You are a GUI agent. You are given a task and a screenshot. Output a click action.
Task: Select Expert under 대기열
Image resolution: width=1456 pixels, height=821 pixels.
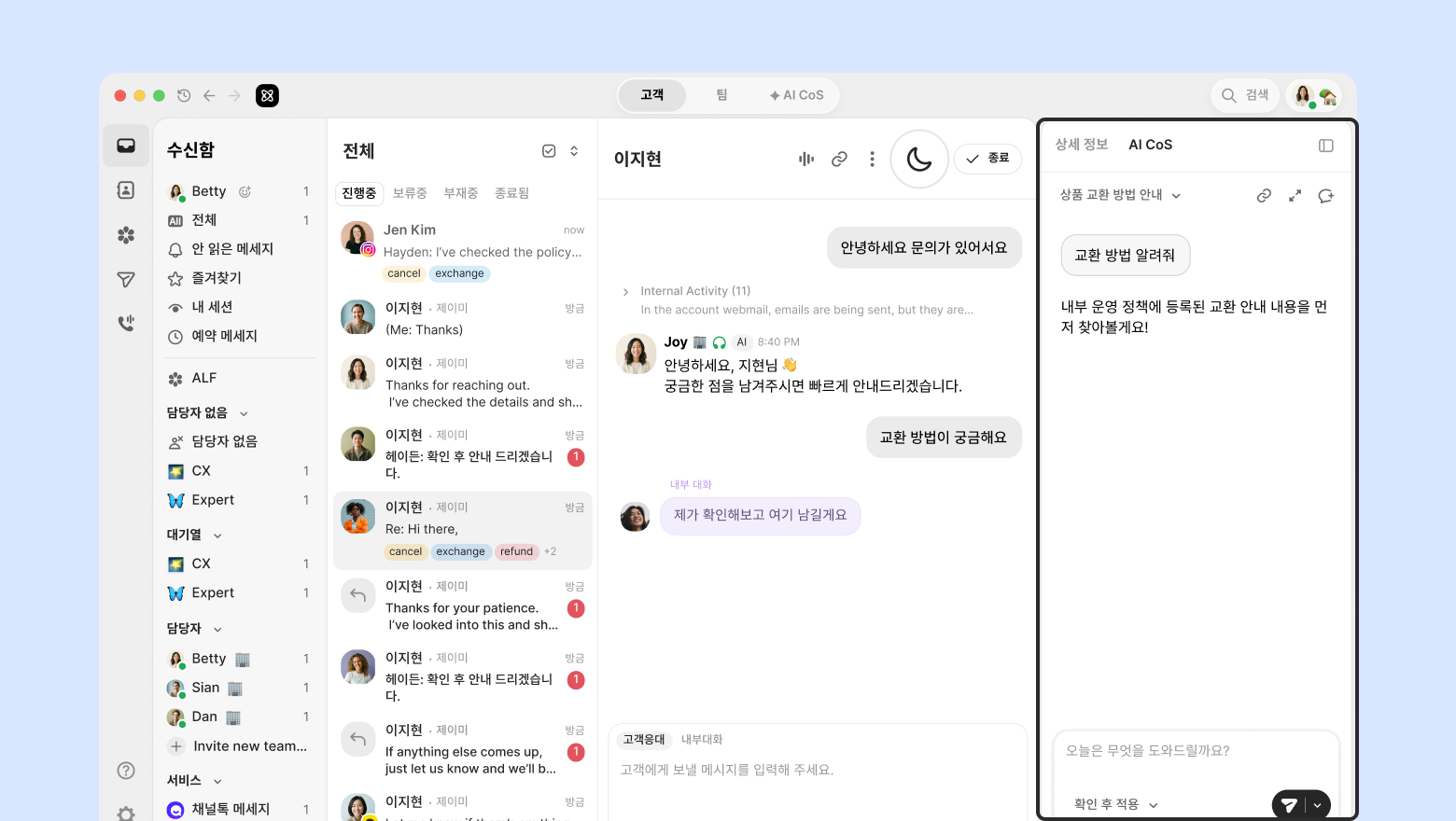239,593
